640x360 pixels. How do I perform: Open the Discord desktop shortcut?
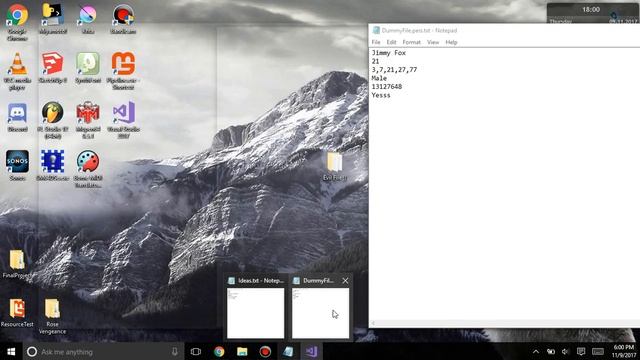click(17, 113)
